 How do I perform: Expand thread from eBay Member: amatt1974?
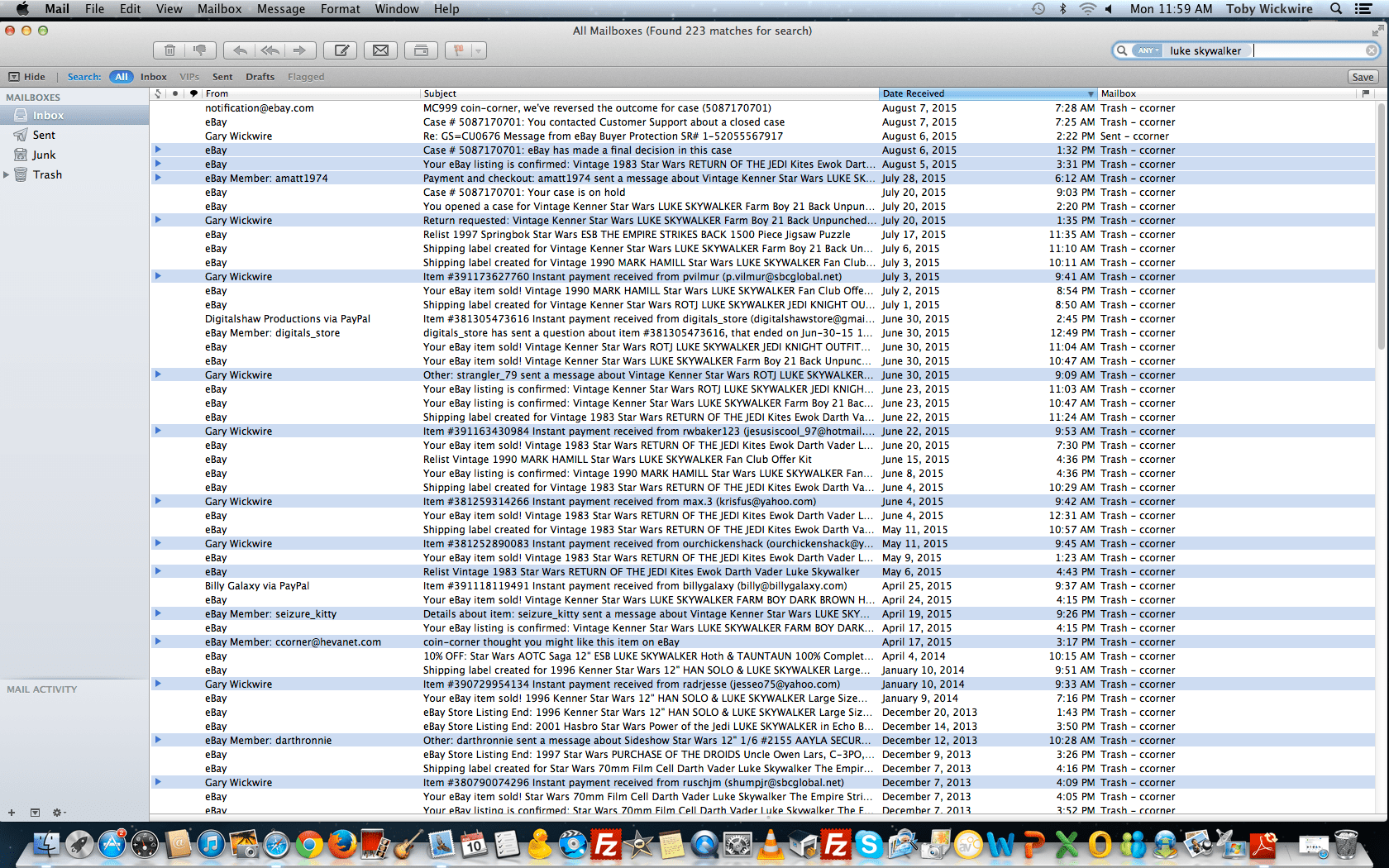click(x=158, y=178)
